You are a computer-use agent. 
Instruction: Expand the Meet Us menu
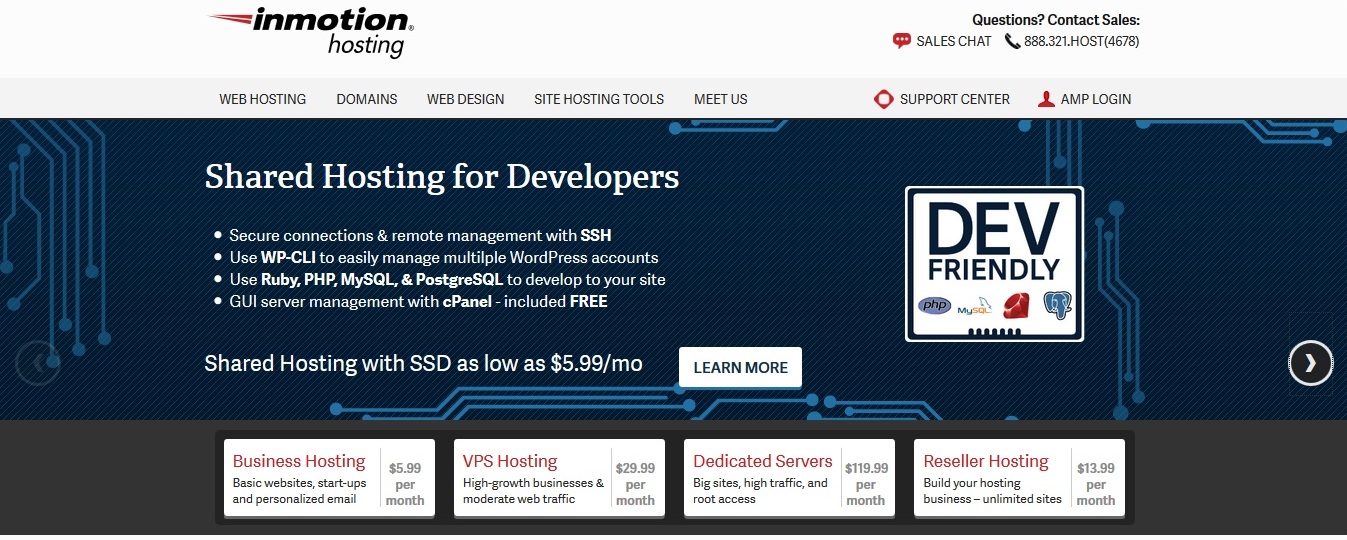coord(720,99)
